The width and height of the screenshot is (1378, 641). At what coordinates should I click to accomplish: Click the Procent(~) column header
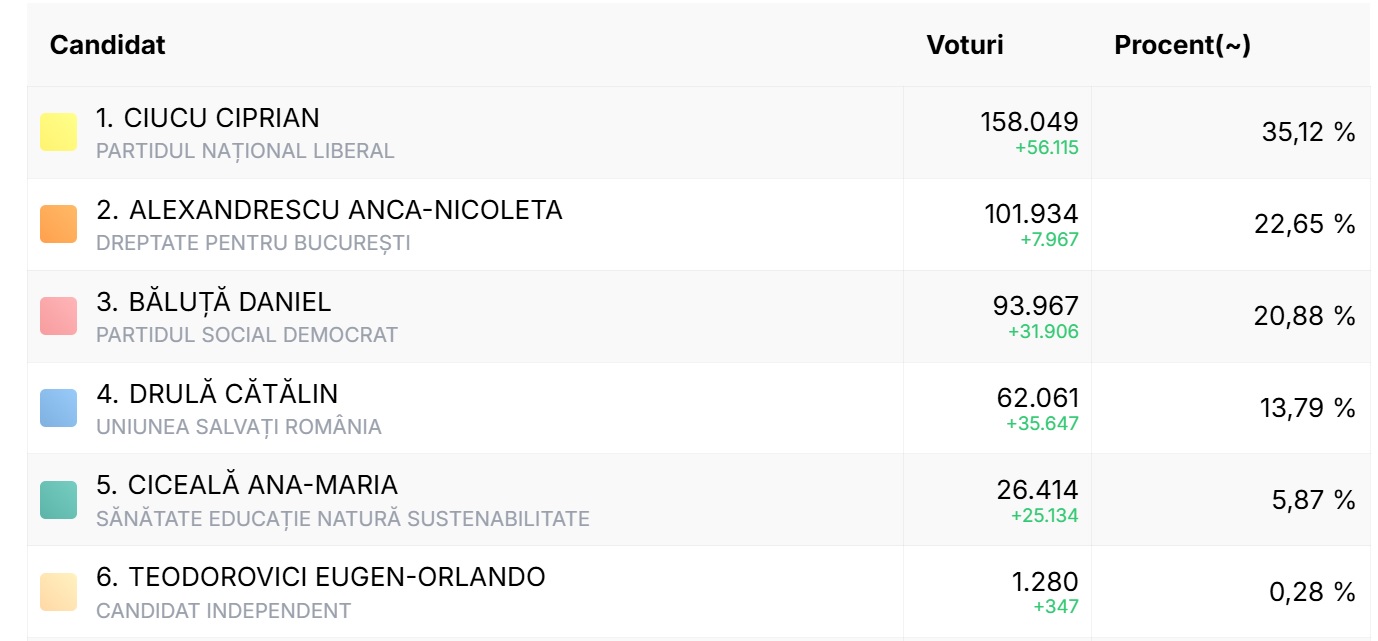pos(1182,45)
